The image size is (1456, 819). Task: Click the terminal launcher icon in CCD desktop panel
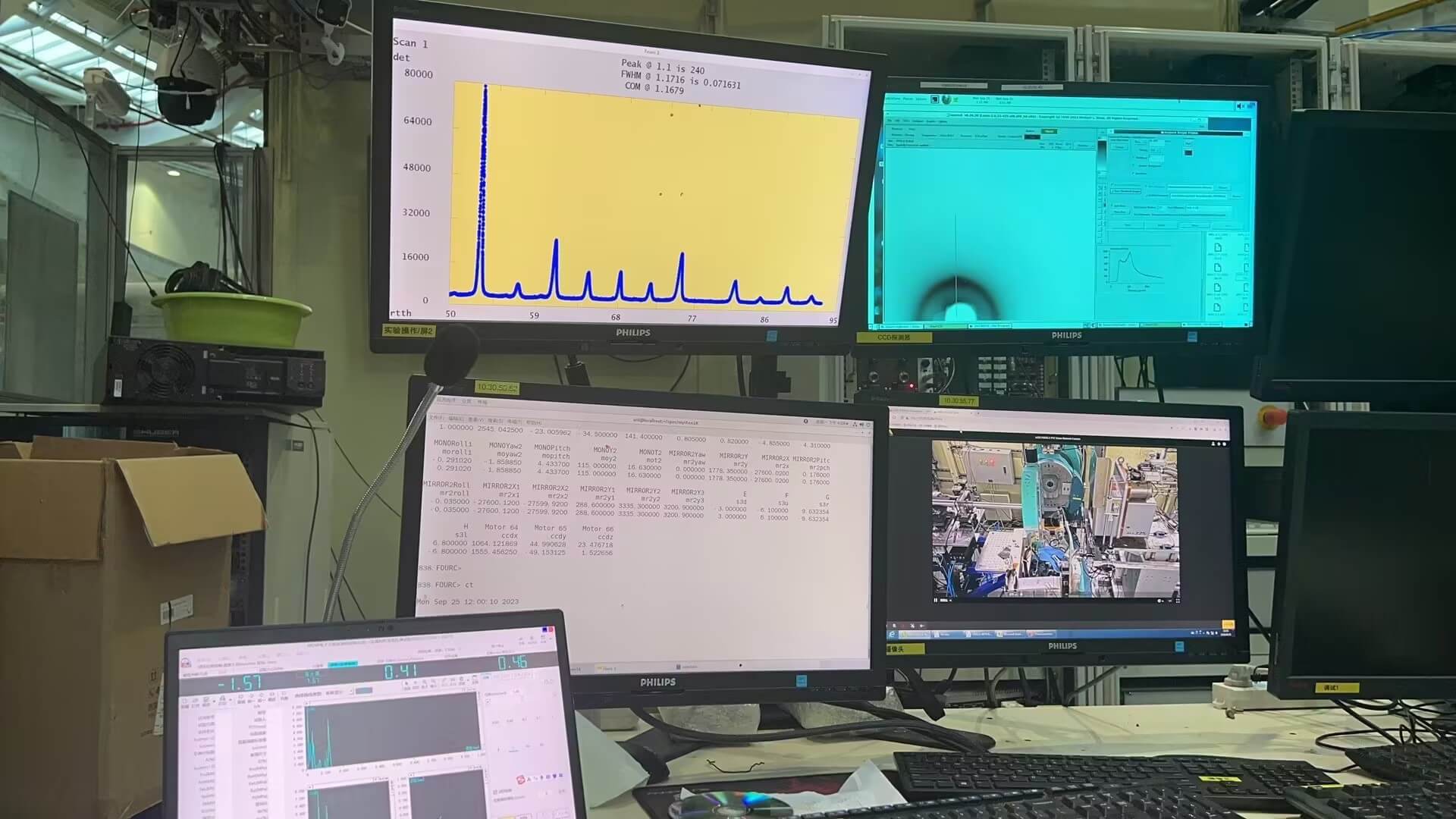[935, 99]
